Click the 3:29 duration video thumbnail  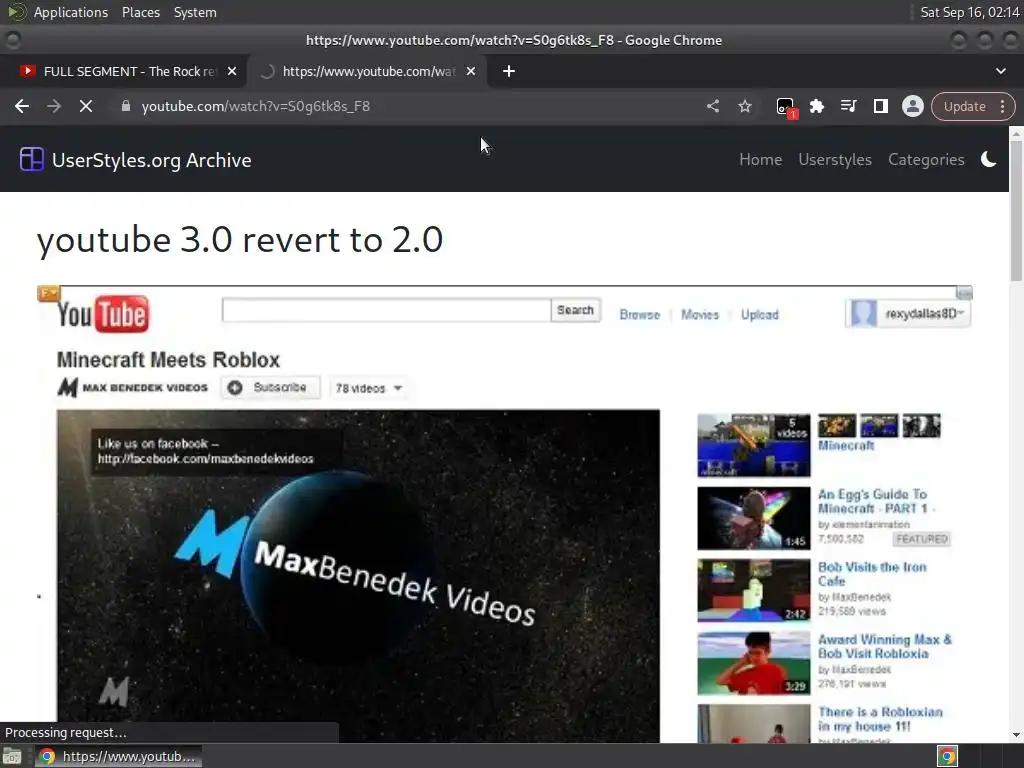pos(754,664)
